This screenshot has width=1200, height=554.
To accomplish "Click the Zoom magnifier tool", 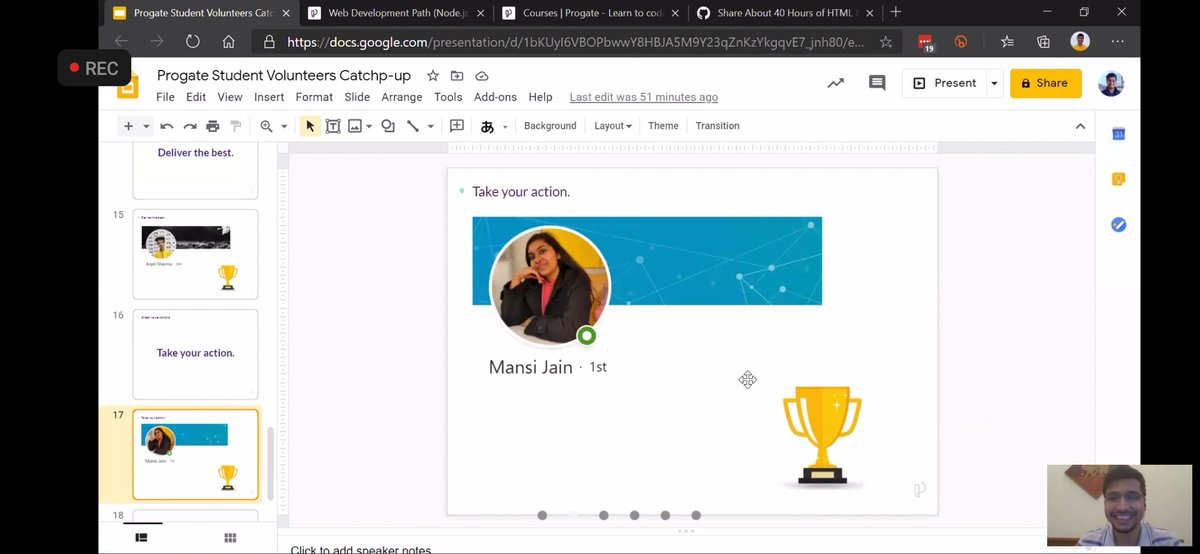I will click(x=266, y=126).
